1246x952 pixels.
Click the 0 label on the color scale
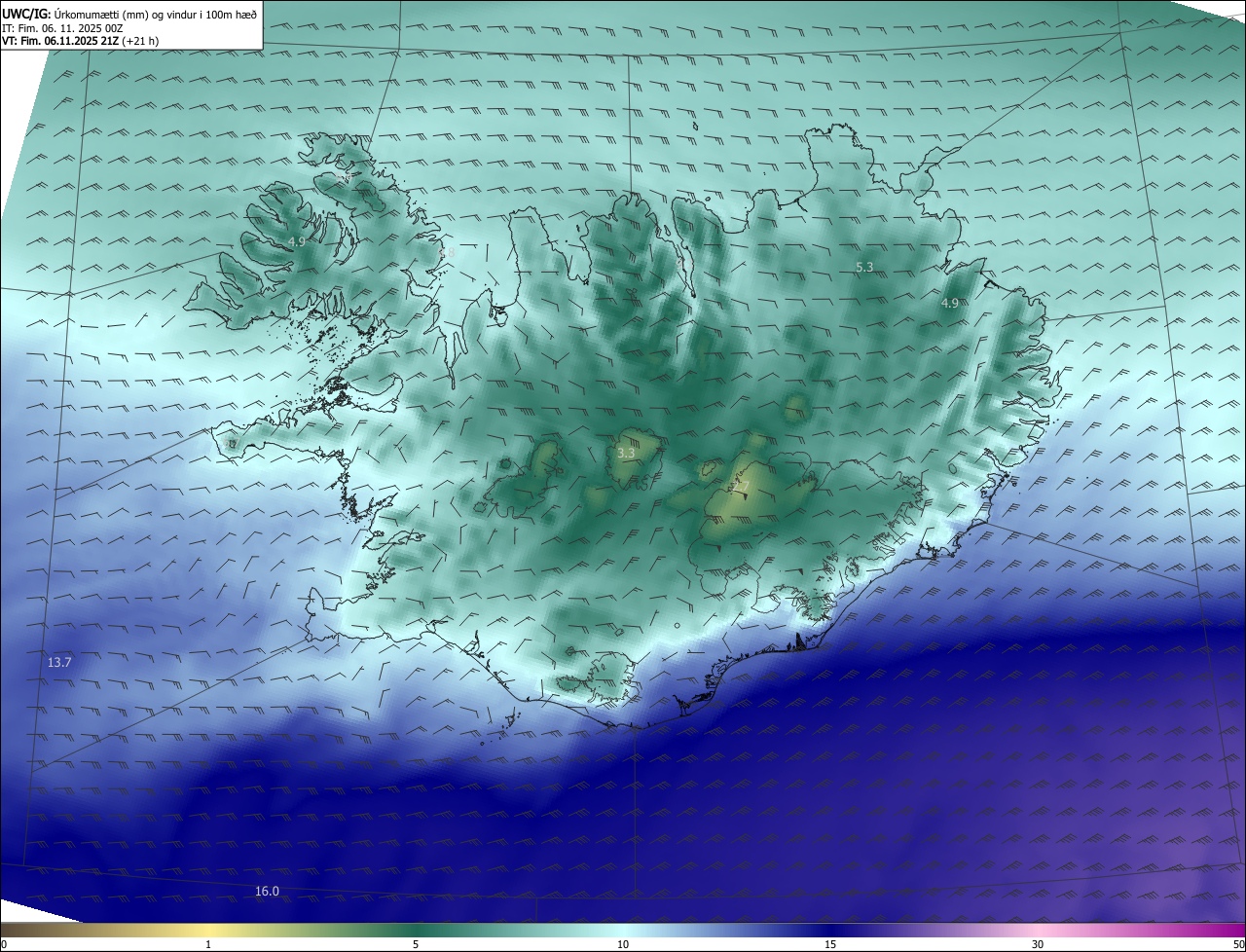click(x=4, y=944)
